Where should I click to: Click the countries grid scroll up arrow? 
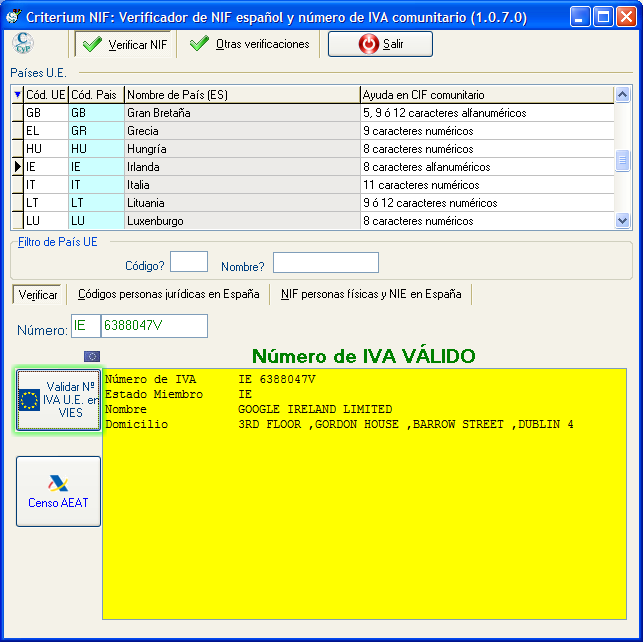[x=622, y=95]
